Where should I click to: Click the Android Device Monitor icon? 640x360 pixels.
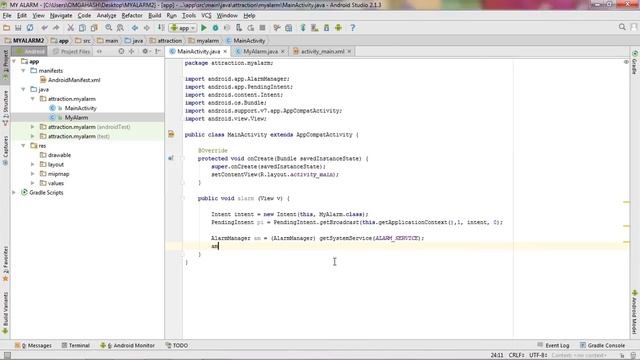pos(338,28)
